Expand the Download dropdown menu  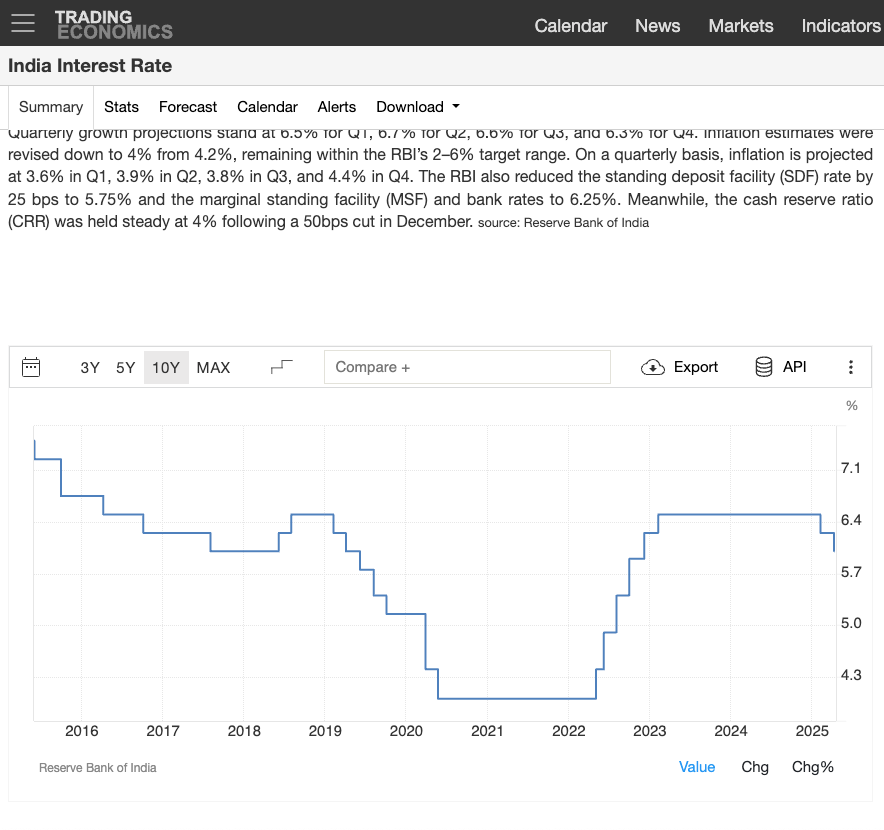pyautogui.click(x=418, y=107)
